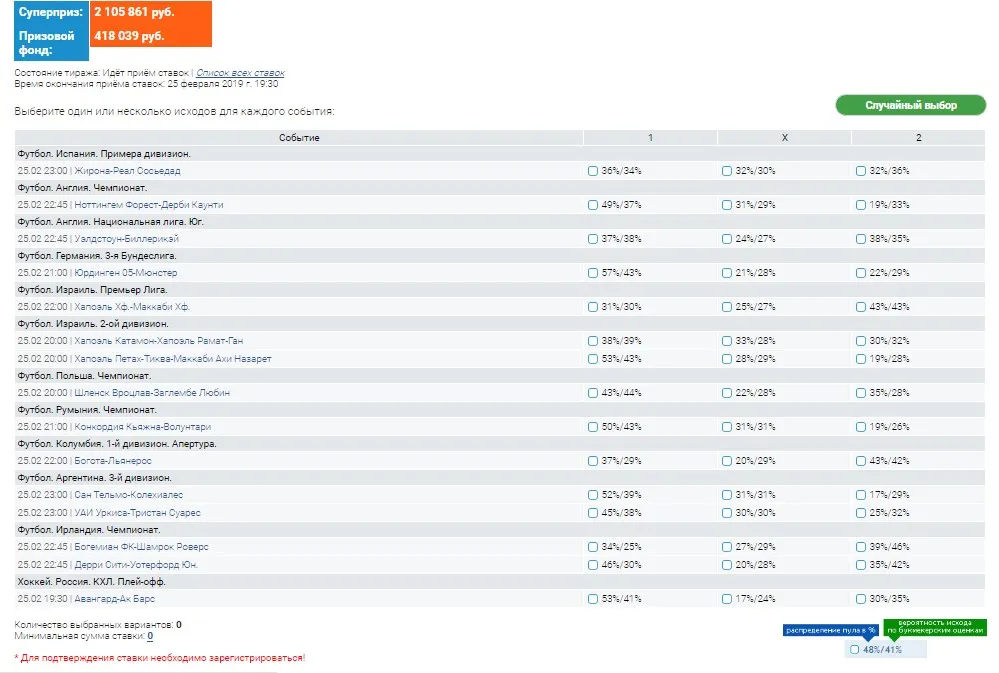Image resolution: width=999 pixels, height=673 pixels.
Task: Tick draw for УАИ Уркиса-Тристан Суарес
Action: coord(726,512)
